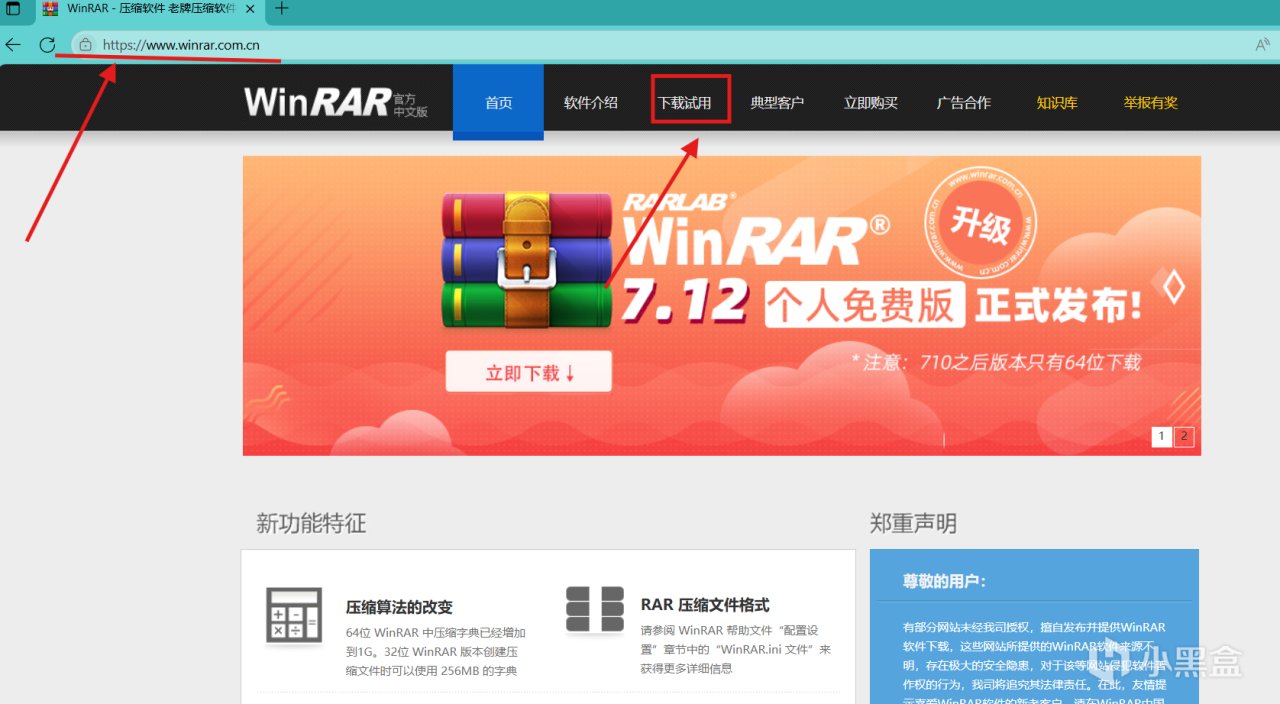Open 典型客户 navigation item
The width and height of the screenshot is (1280, 704).
click(777, 103)
